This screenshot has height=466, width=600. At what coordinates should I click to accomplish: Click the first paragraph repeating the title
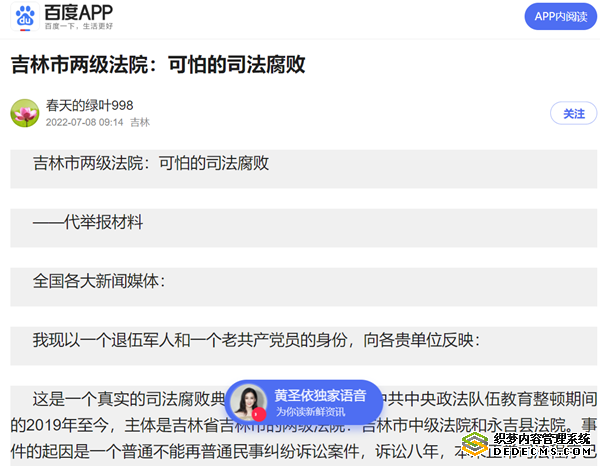coord(151,163)
